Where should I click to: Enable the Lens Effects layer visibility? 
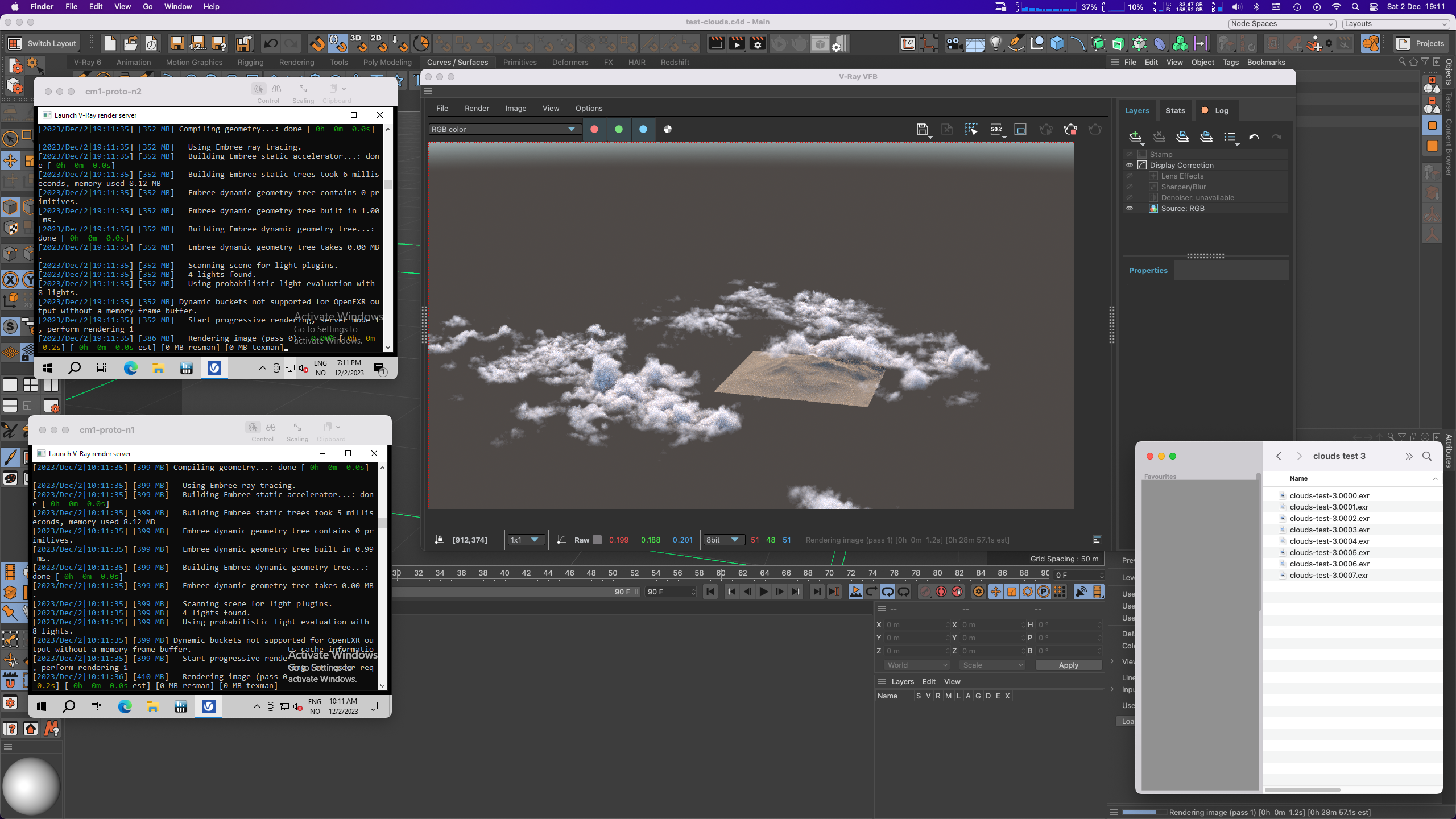pyautogui.click(x=1130, y=176)
